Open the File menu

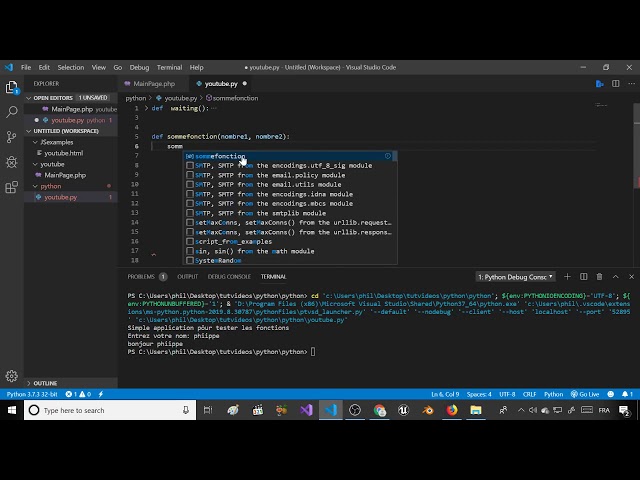click(26, 67)
